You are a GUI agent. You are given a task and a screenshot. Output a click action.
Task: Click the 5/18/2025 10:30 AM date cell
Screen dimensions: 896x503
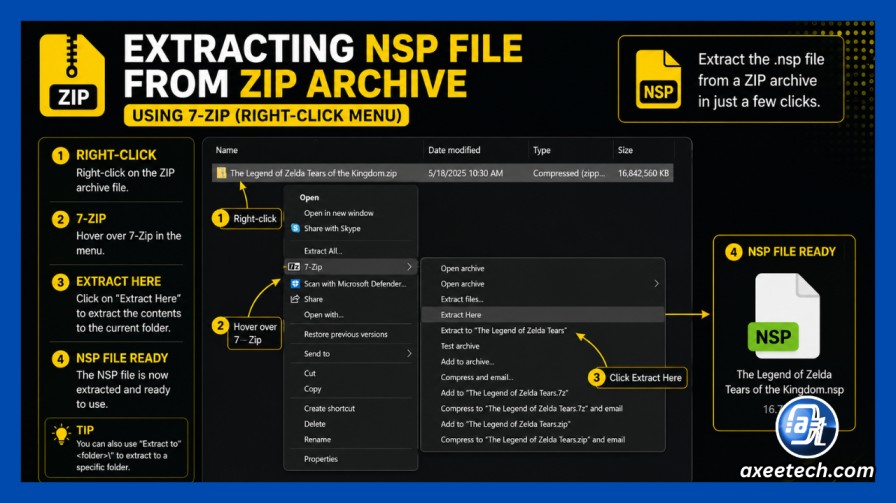[x=465, y=173]
